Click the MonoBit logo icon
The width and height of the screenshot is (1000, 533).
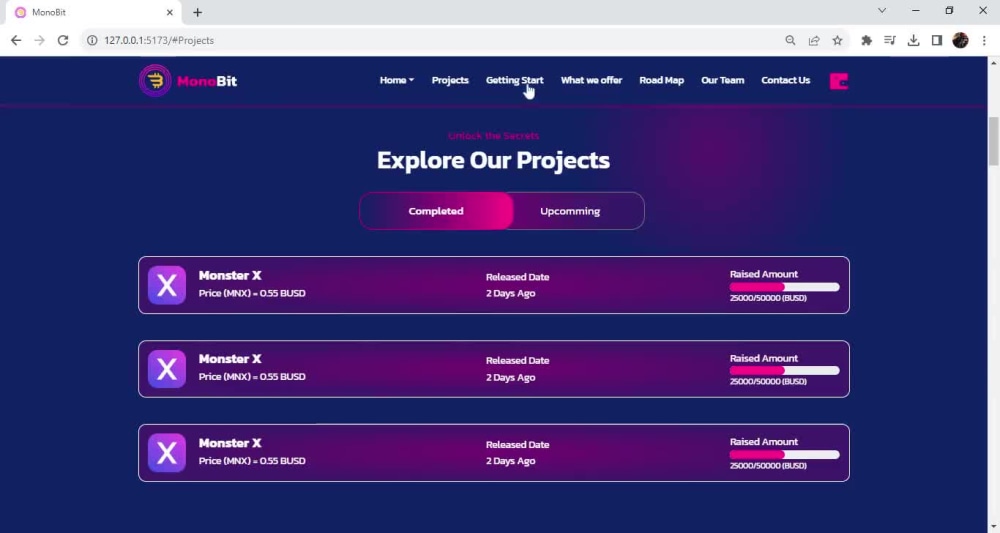[155, 80]
